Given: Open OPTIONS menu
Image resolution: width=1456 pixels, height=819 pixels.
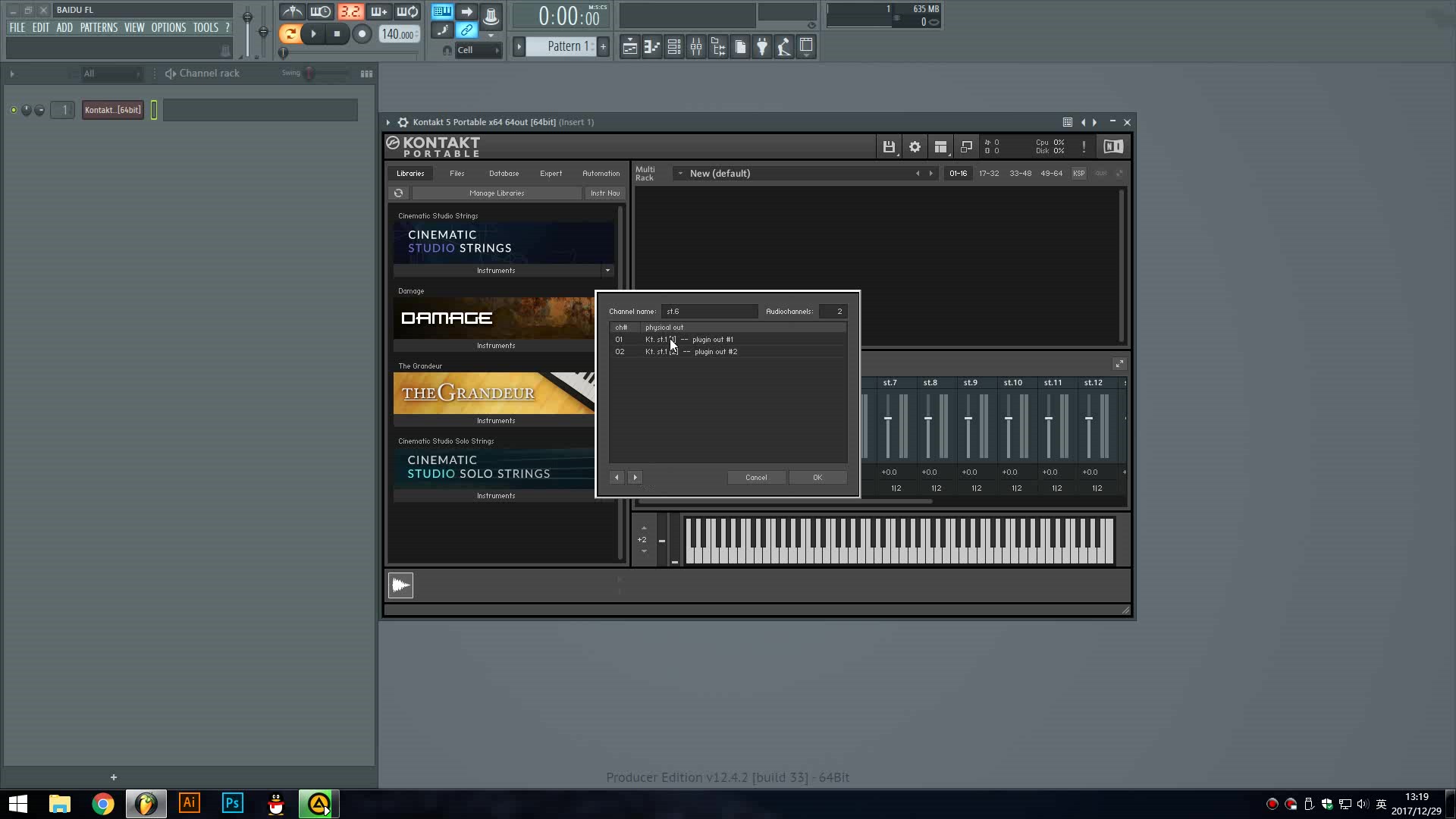Looking at the screenshot, I should click(x=168, y=27).
